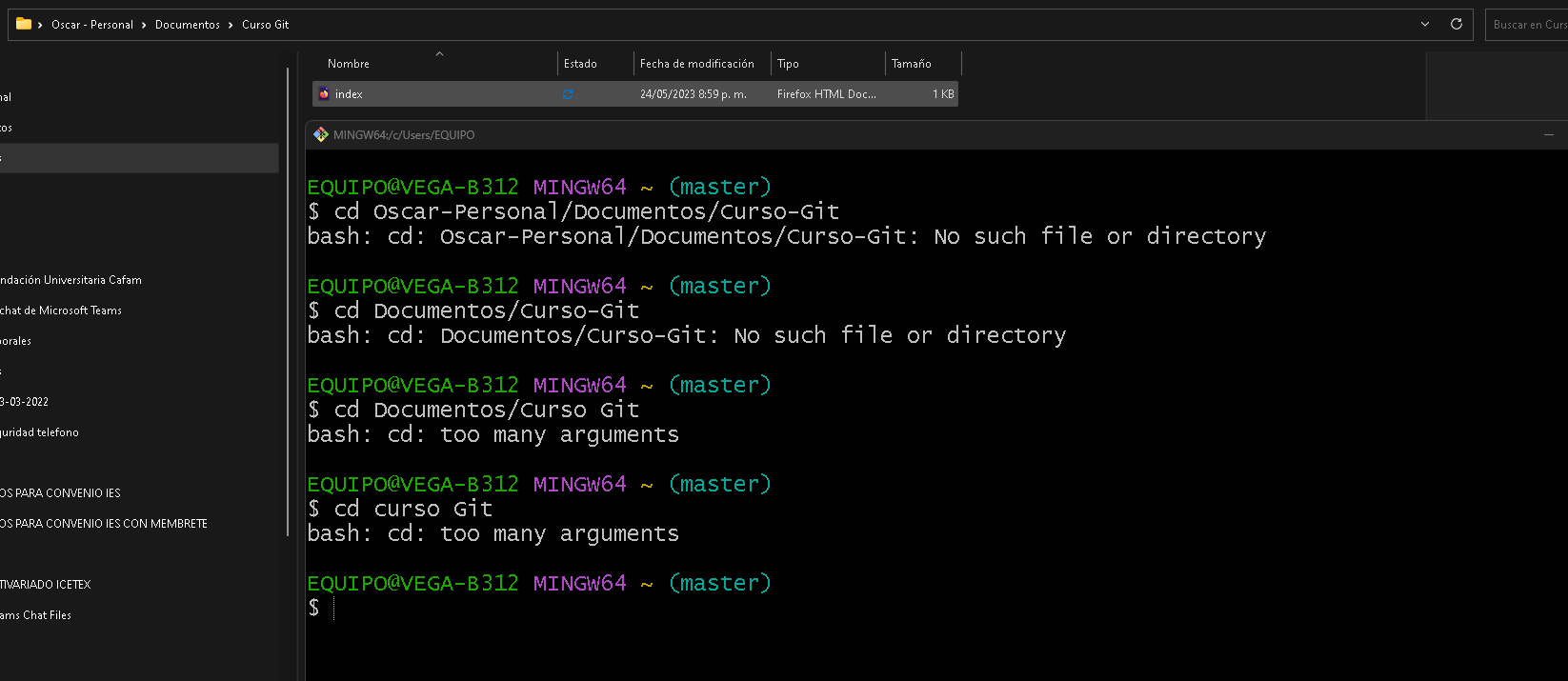Select the Teams Chat Files sidebar folder
Screen dimensions: 1568x681
tap(36, 615)
